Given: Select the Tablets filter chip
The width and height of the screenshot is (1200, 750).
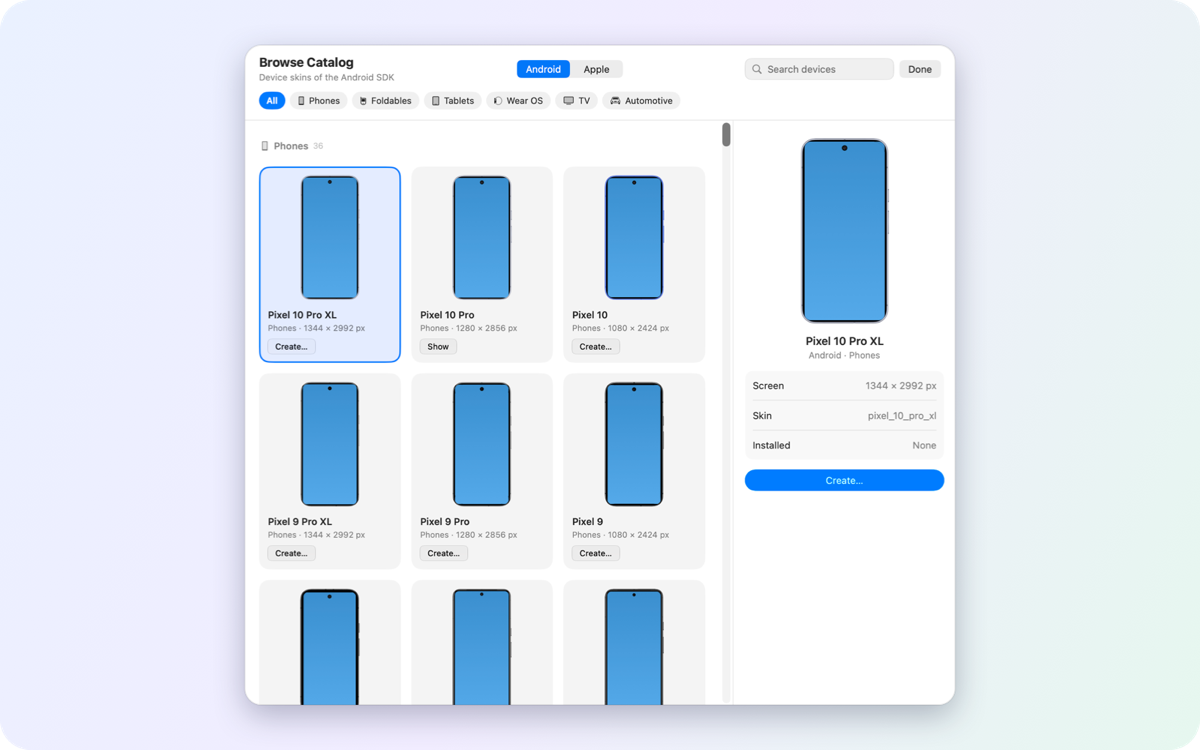Looking at the screenshot, I should tap(453, 101).
